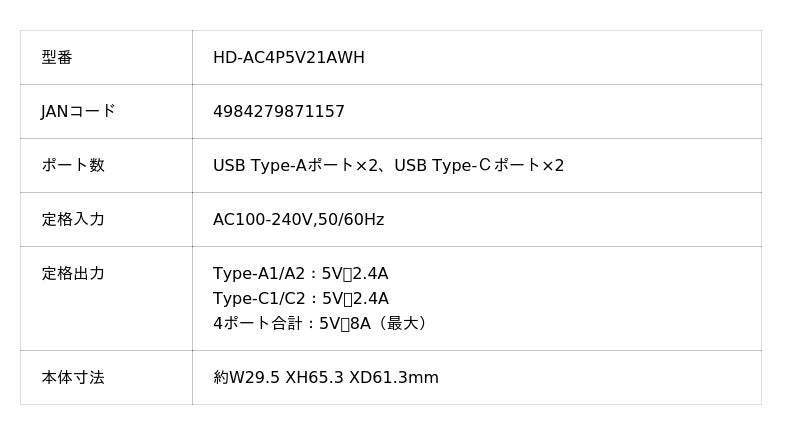Select model number HD-AC4P5V21AWH

coord(288,58)
